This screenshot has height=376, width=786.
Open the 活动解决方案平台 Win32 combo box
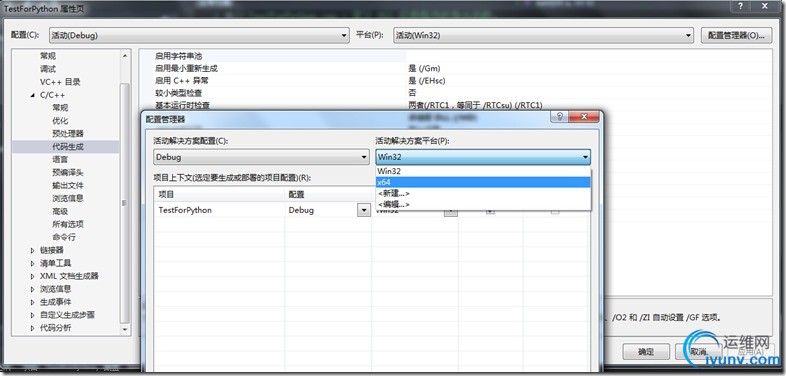[x=483, y=157]
